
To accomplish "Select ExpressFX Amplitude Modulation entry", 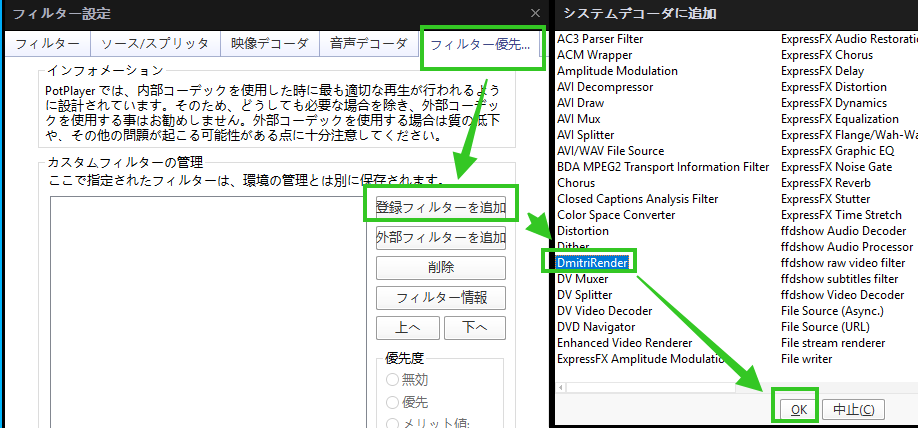I will [x=641, y=359].
